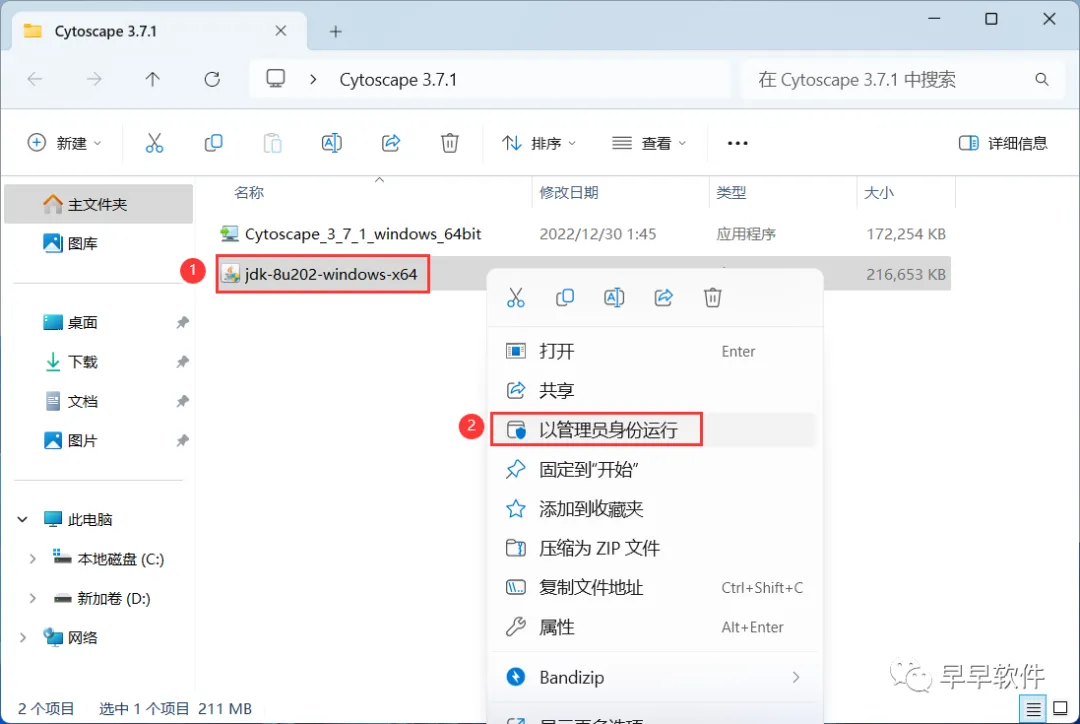Click the Rename icon in the toolbar
This screenshot has width=1080, height=724.
(331, 143)
